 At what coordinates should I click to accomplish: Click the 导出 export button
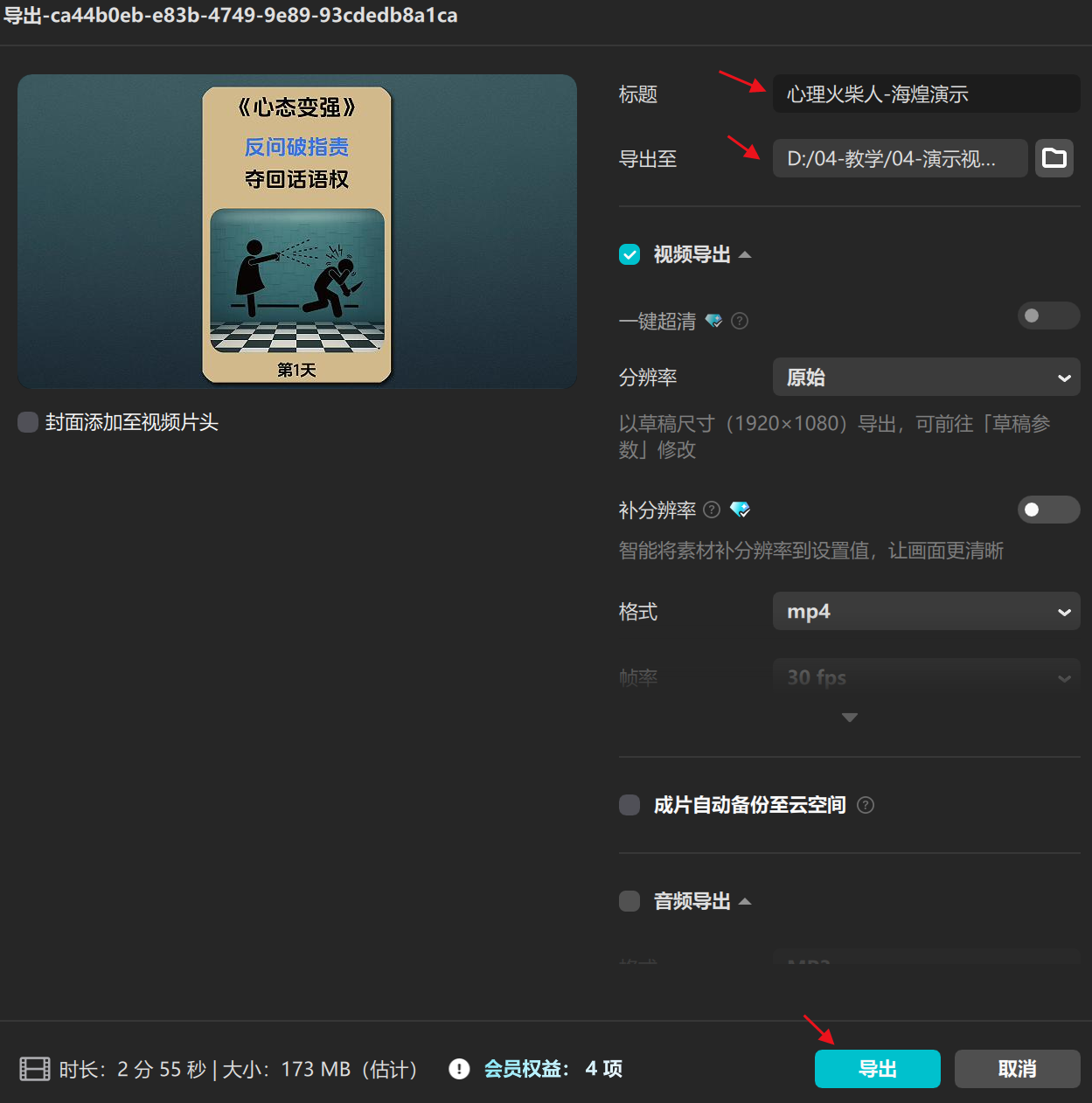877,1069
